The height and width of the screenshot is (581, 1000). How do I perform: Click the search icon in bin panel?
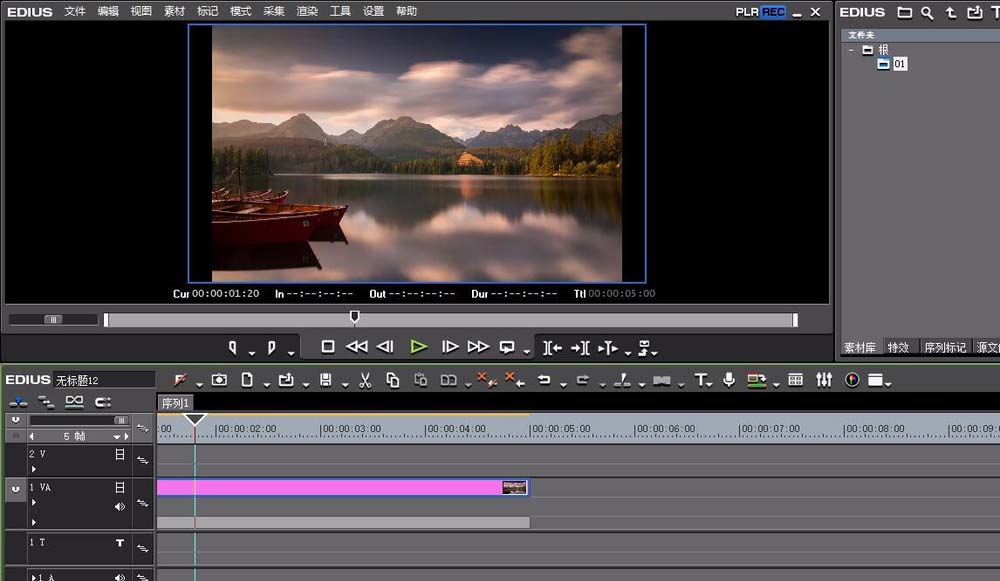point(927,12)
